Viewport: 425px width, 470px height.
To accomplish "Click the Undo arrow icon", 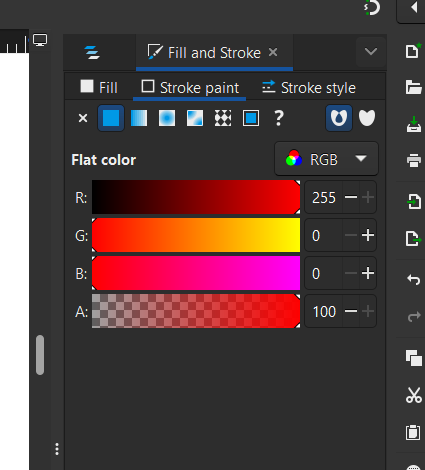I will (x=414, y=279).
